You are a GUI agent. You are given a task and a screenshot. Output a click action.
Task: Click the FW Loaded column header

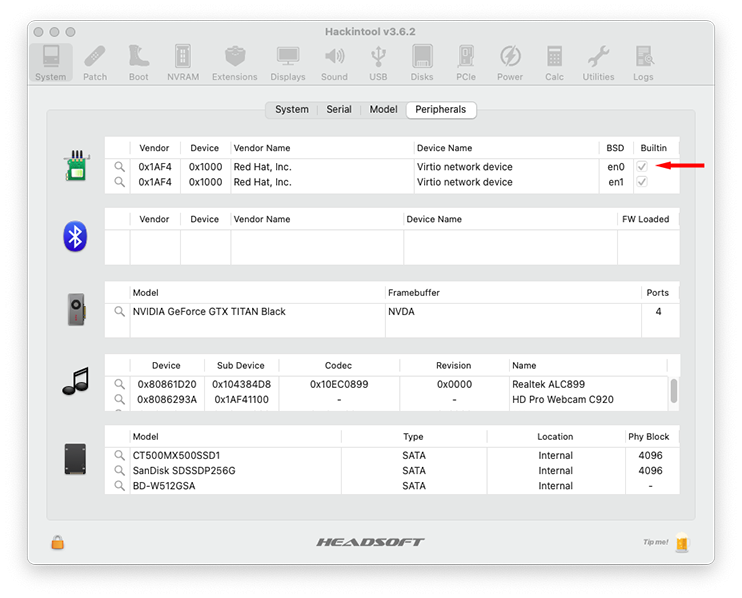pos(645,219)
